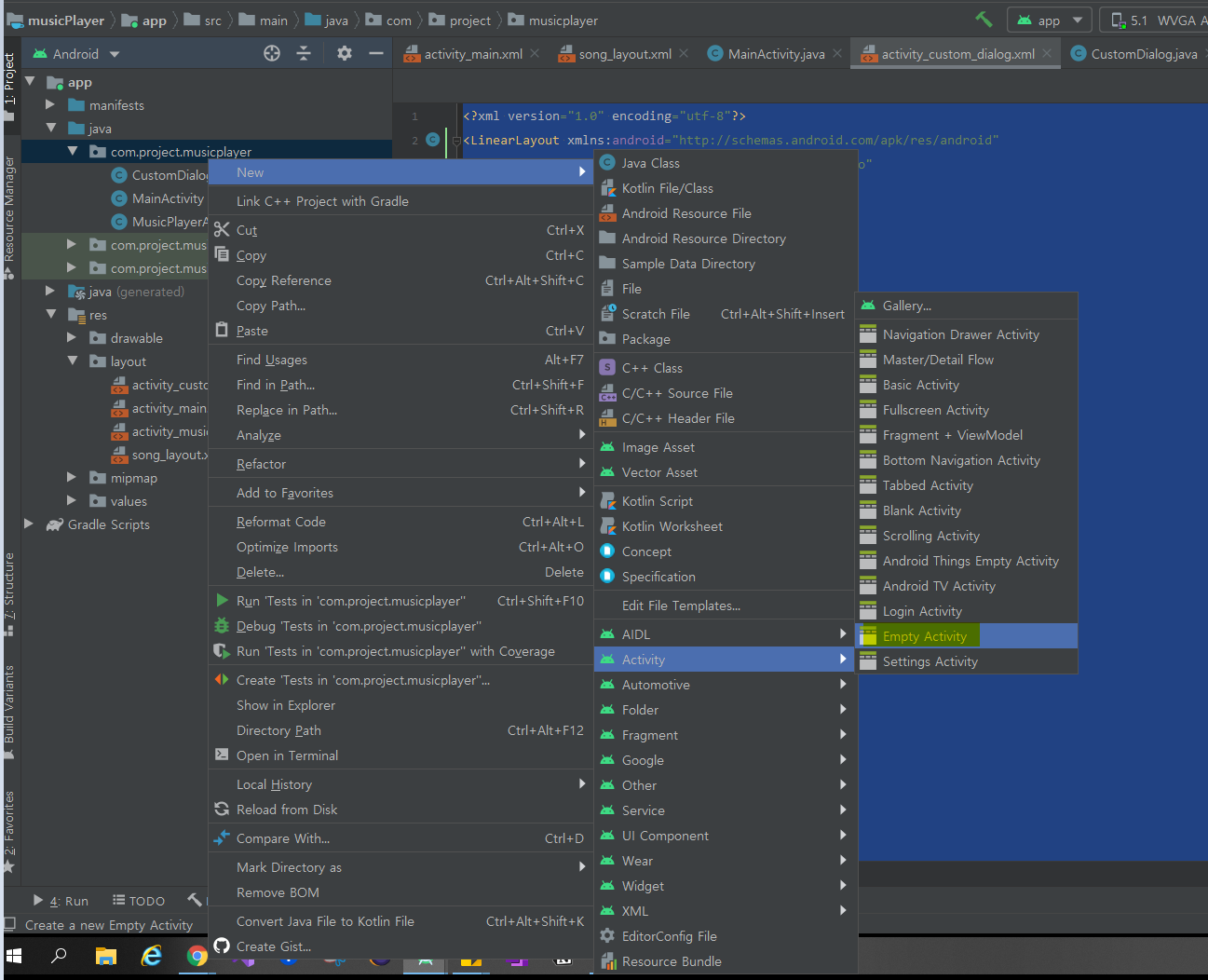The height and width of the screenshot is (980, 1208).
Task: Collapse the res folder
Action: pyautogui.click(x=50, y=315)
